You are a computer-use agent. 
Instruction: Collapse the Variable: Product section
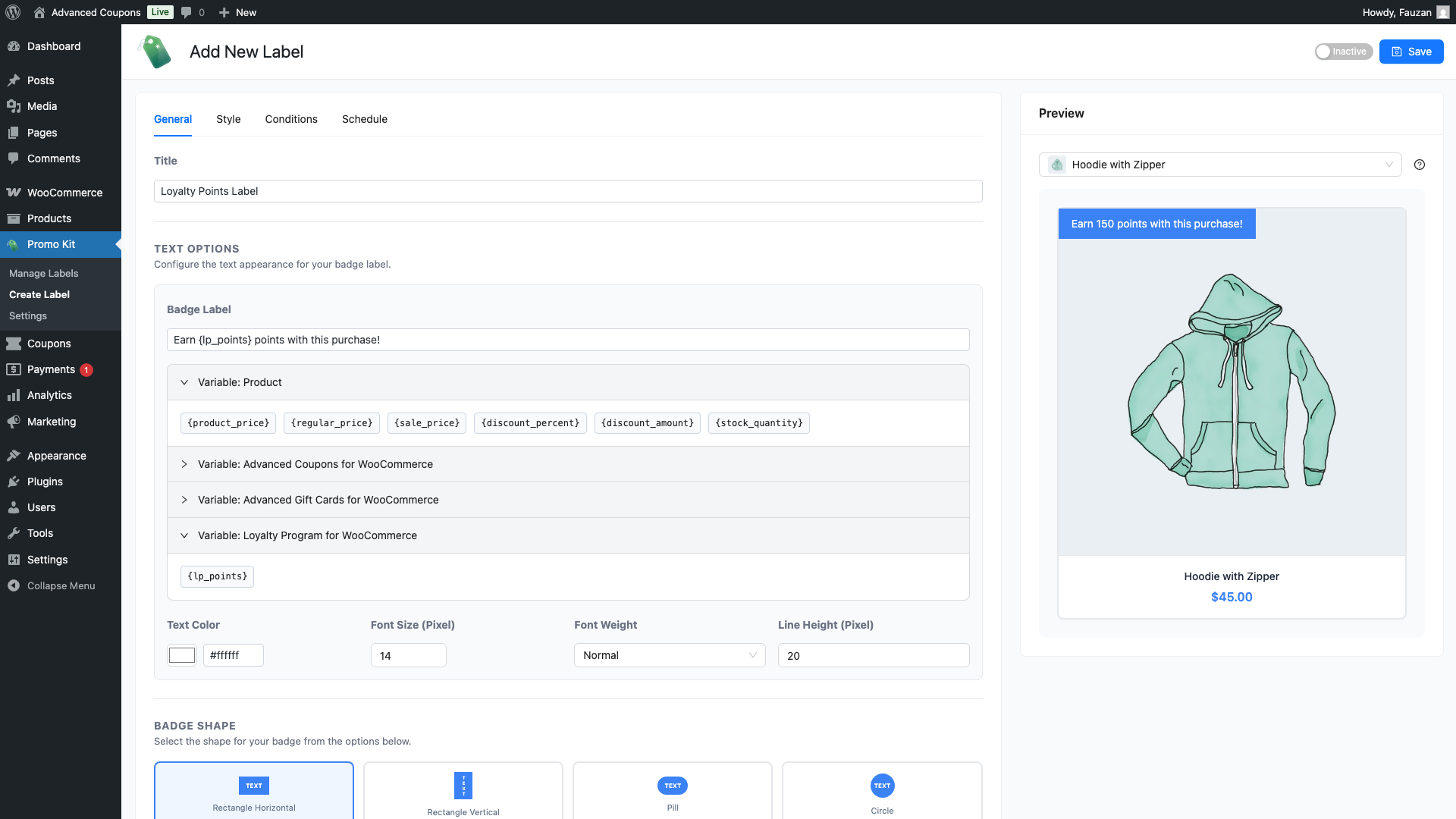click(239, 382)
